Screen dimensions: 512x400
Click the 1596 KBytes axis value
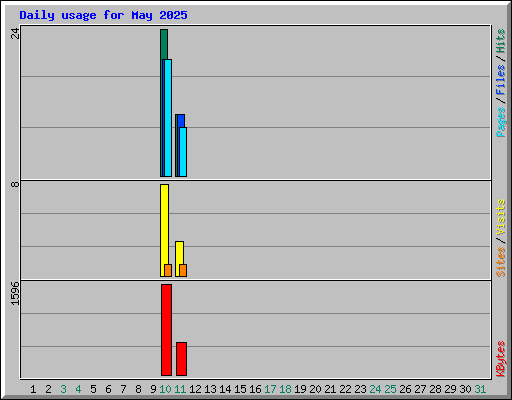coord(15,293)
